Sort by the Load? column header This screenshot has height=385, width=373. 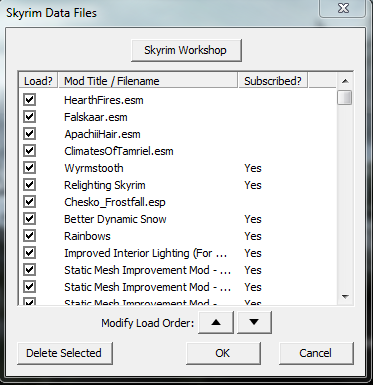[38, 81]
